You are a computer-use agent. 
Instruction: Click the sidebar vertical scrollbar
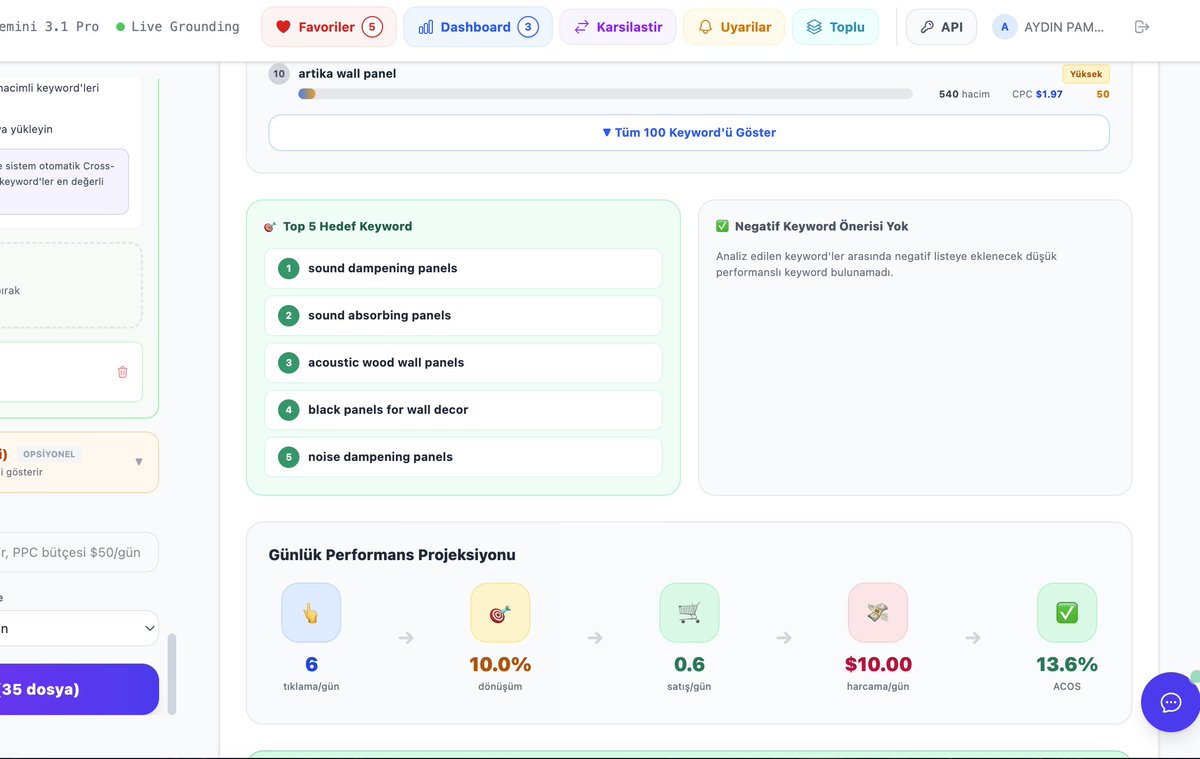click(x=171, y=673)
